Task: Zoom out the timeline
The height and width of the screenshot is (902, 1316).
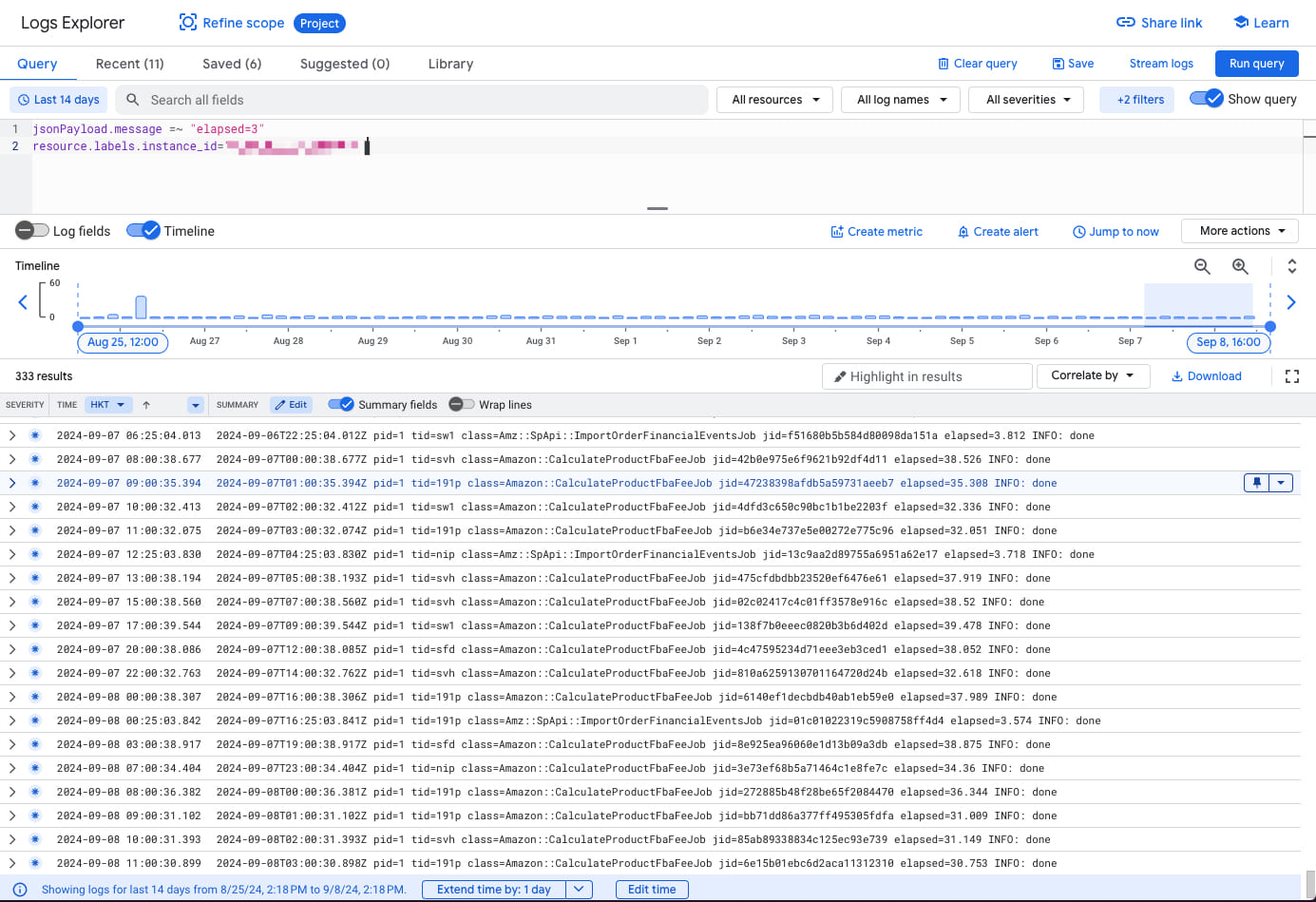Action: [1203, 267]
